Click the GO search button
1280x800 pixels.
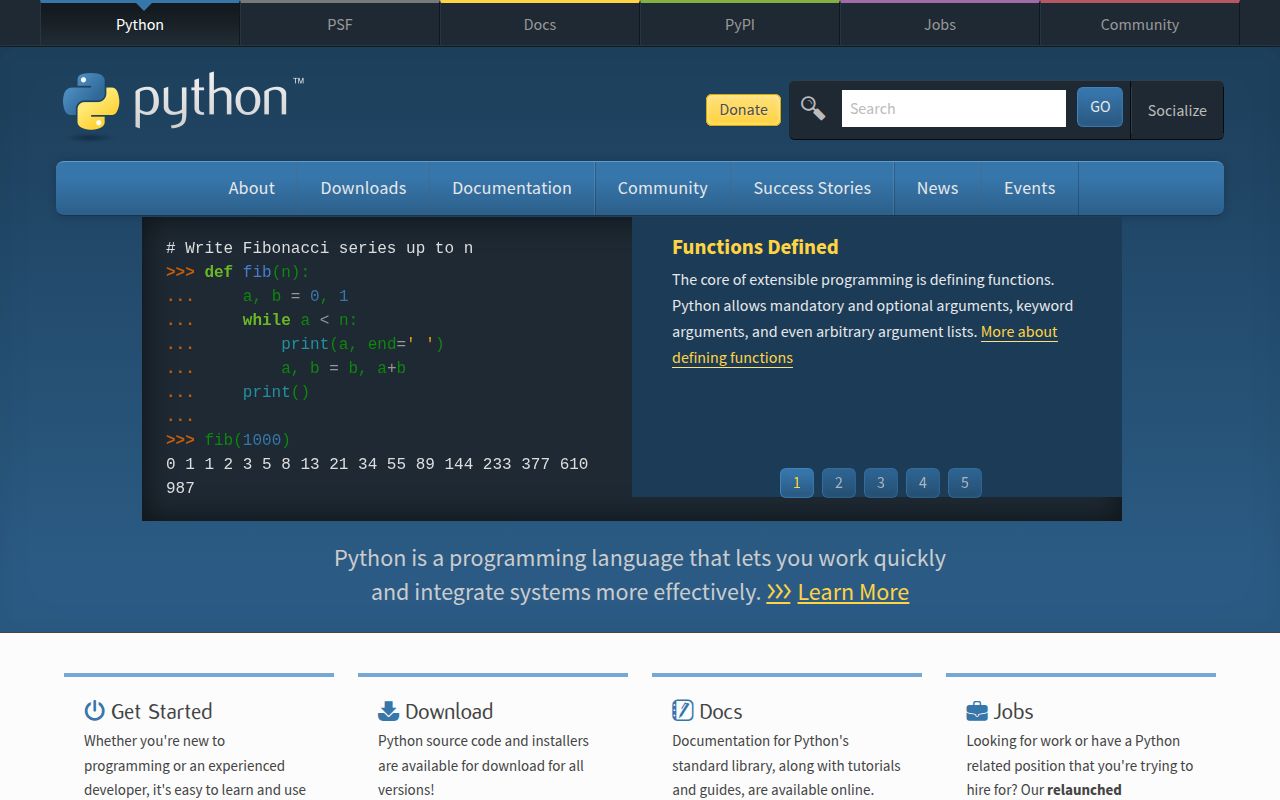tap(1100, 107)
